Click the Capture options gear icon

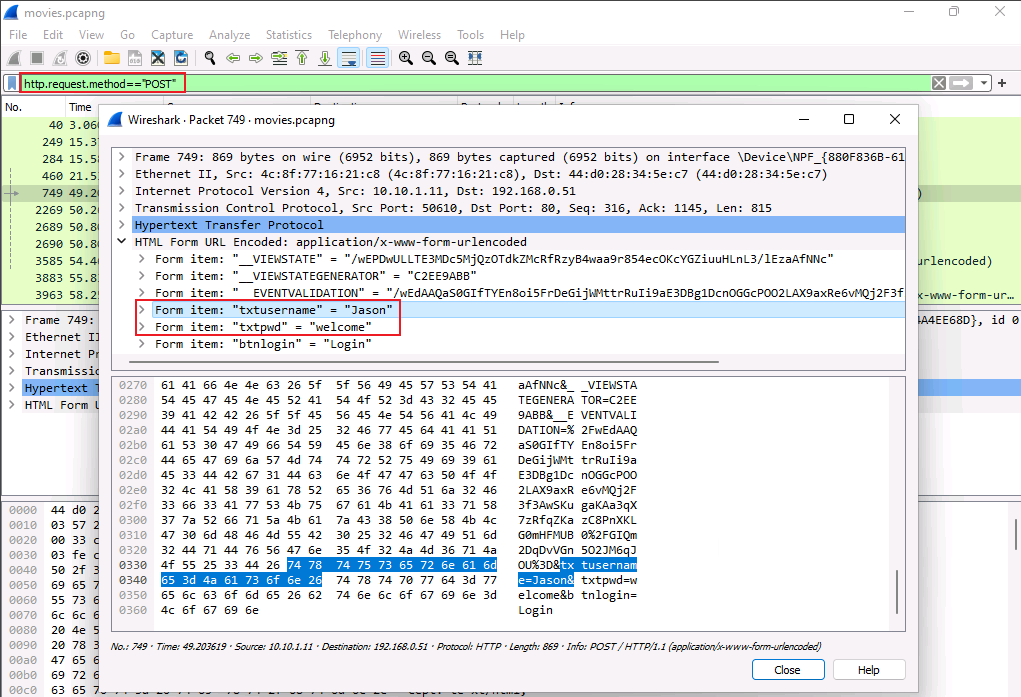(84, 58)
